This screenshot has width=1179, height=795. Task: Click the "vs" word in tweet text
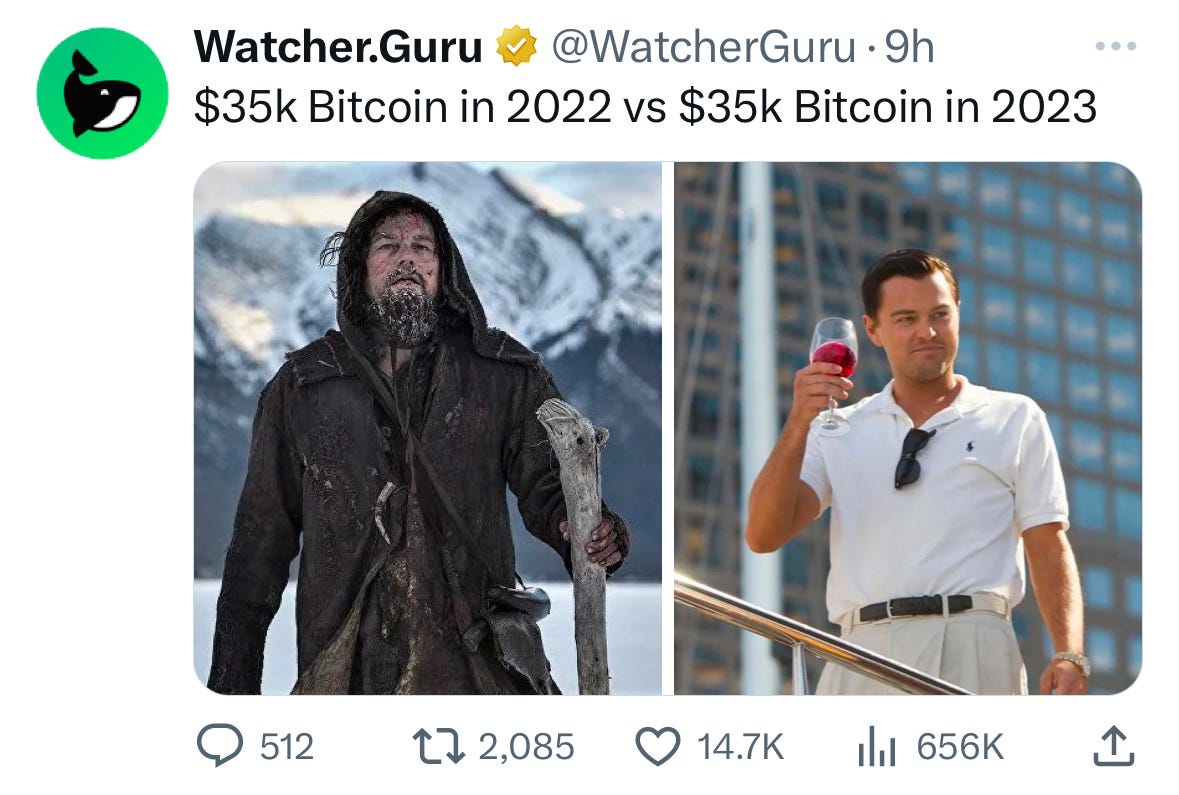click(x=644, y=108)
